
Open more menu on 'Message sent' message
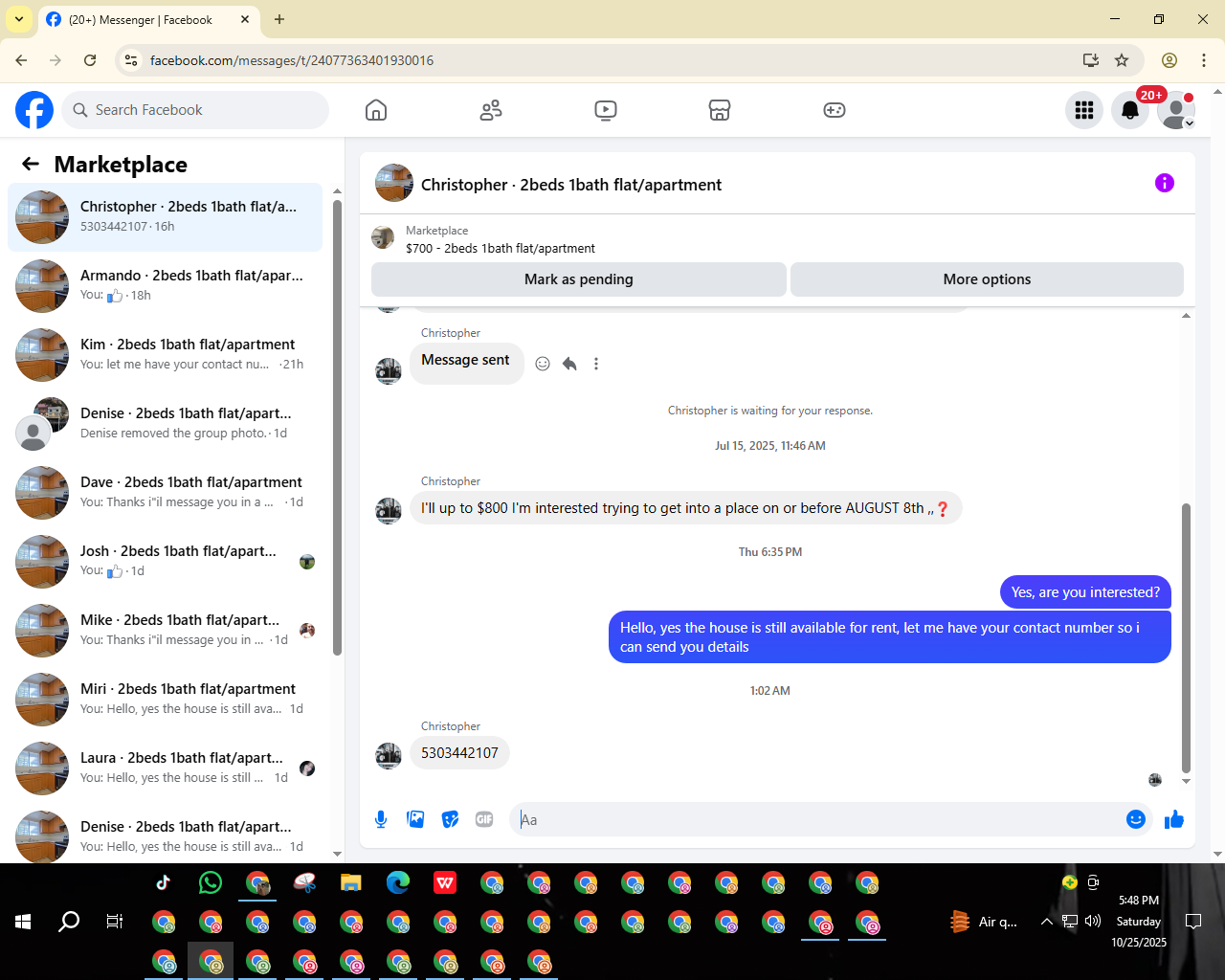click(x=596, y=364)
